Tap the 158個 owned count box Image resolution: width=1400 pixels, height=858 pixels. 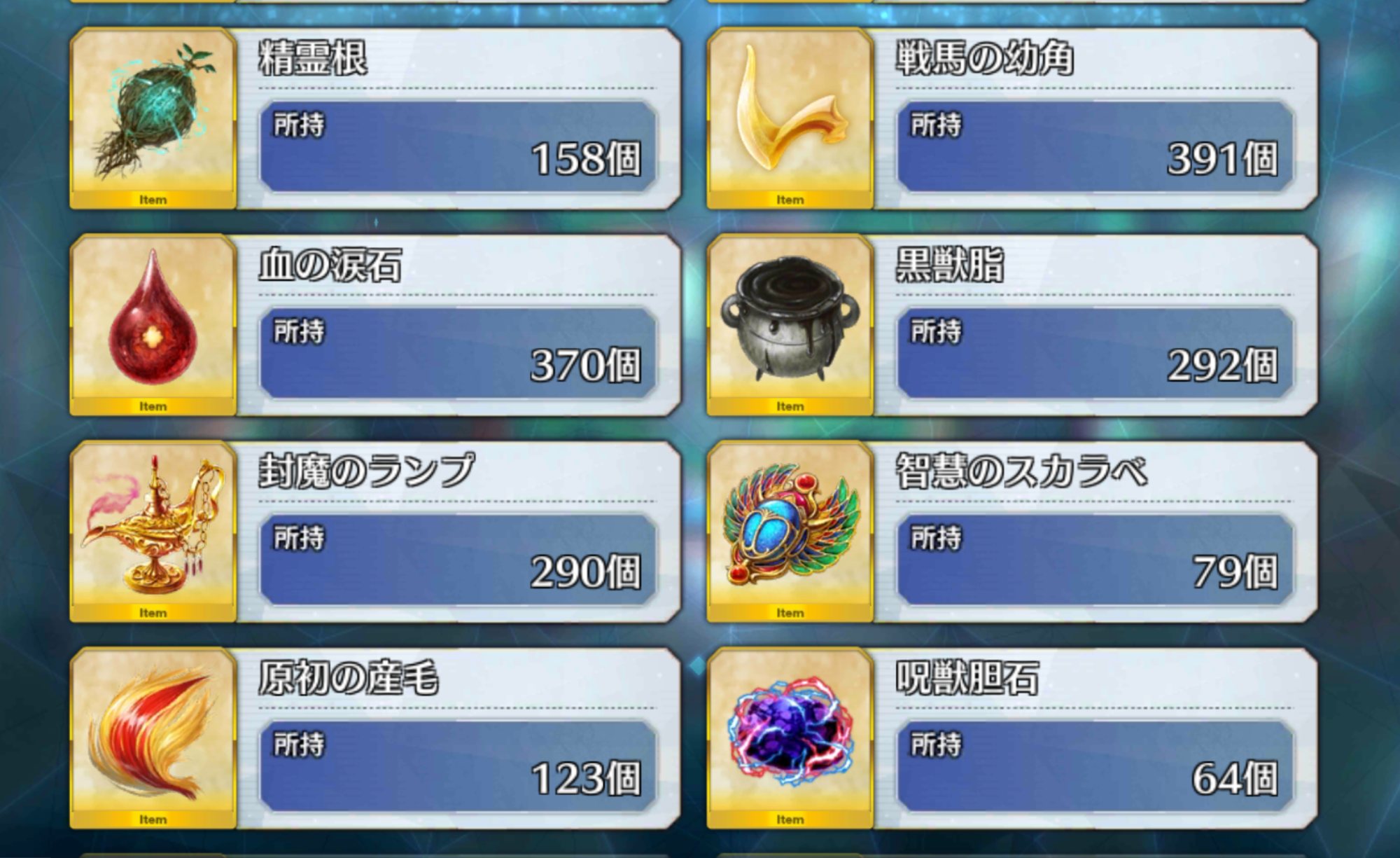458,146
